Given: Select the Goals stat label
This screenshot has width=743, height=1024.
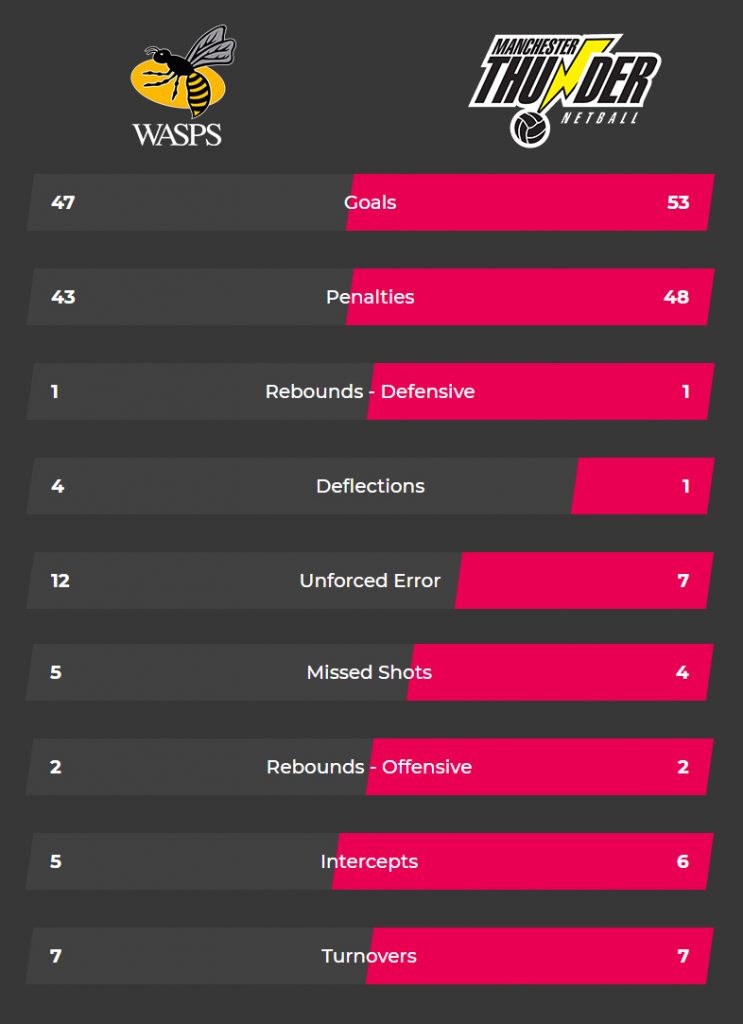Looking at the screenshot, I should (x=370, y=202).
